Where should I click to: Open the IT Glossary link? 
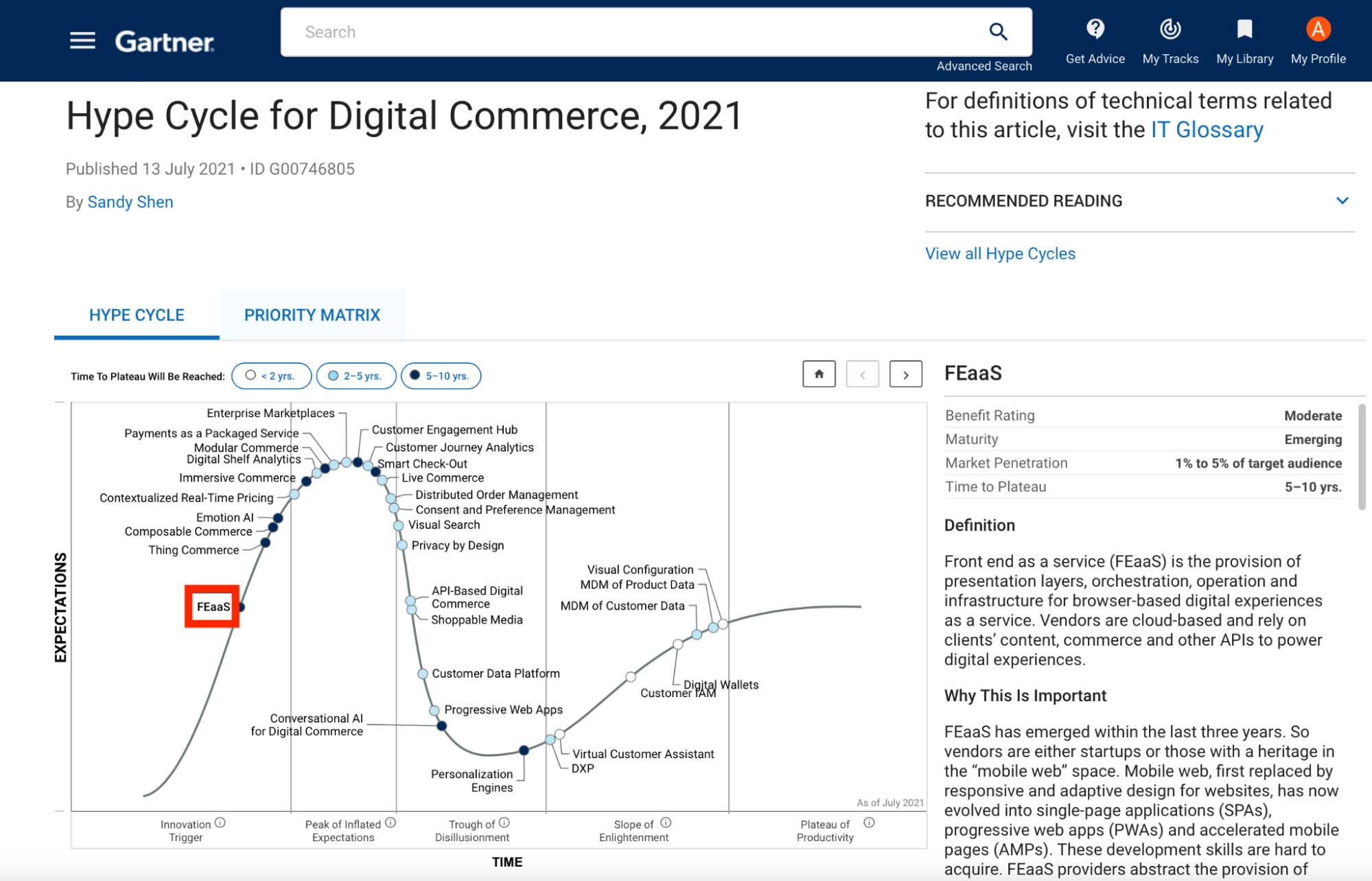1207,130
